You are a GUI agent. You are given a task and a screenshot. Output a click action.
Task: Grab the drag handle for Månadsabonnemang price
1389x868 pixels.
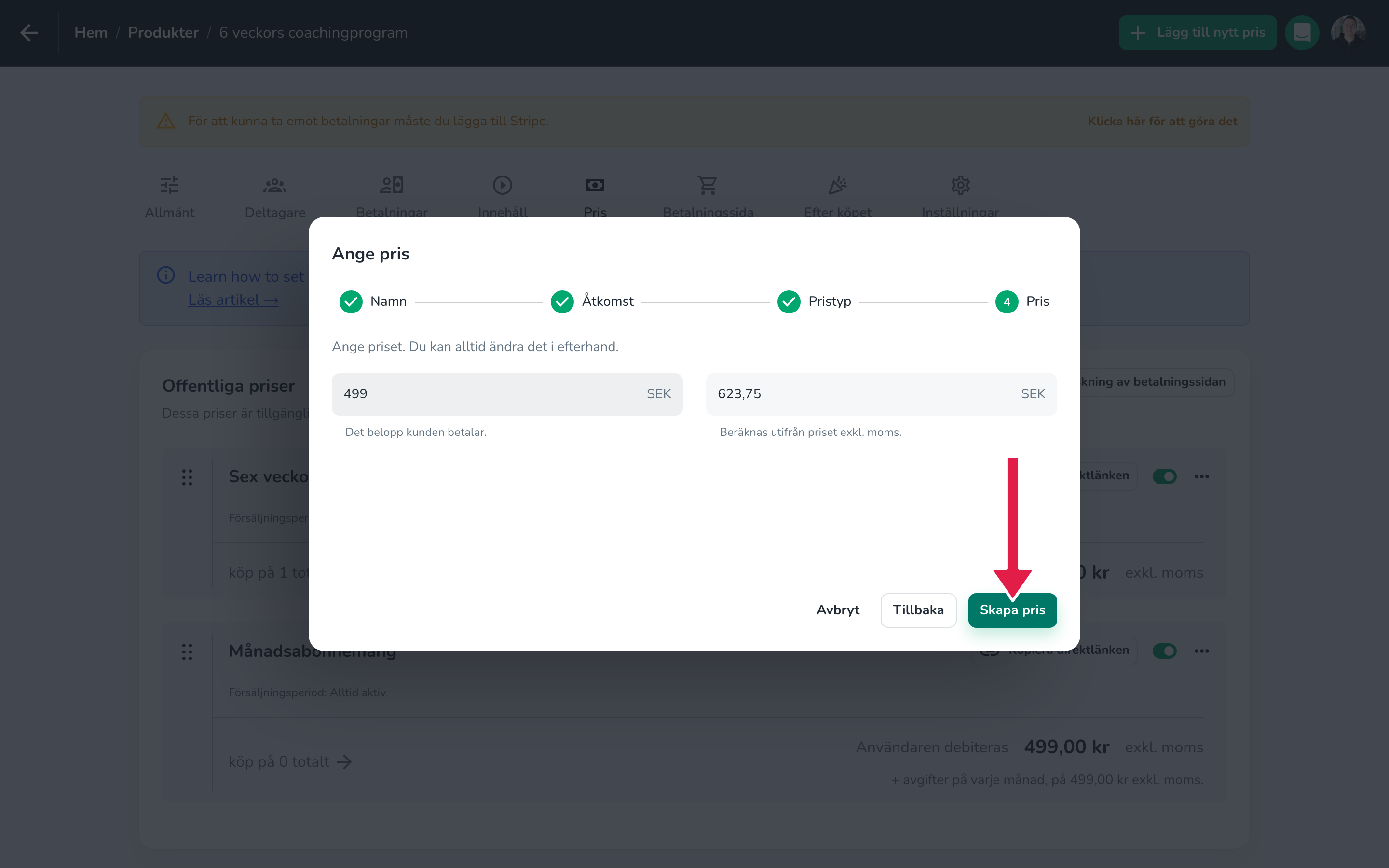pyautogui.click(x=187, y=651)
